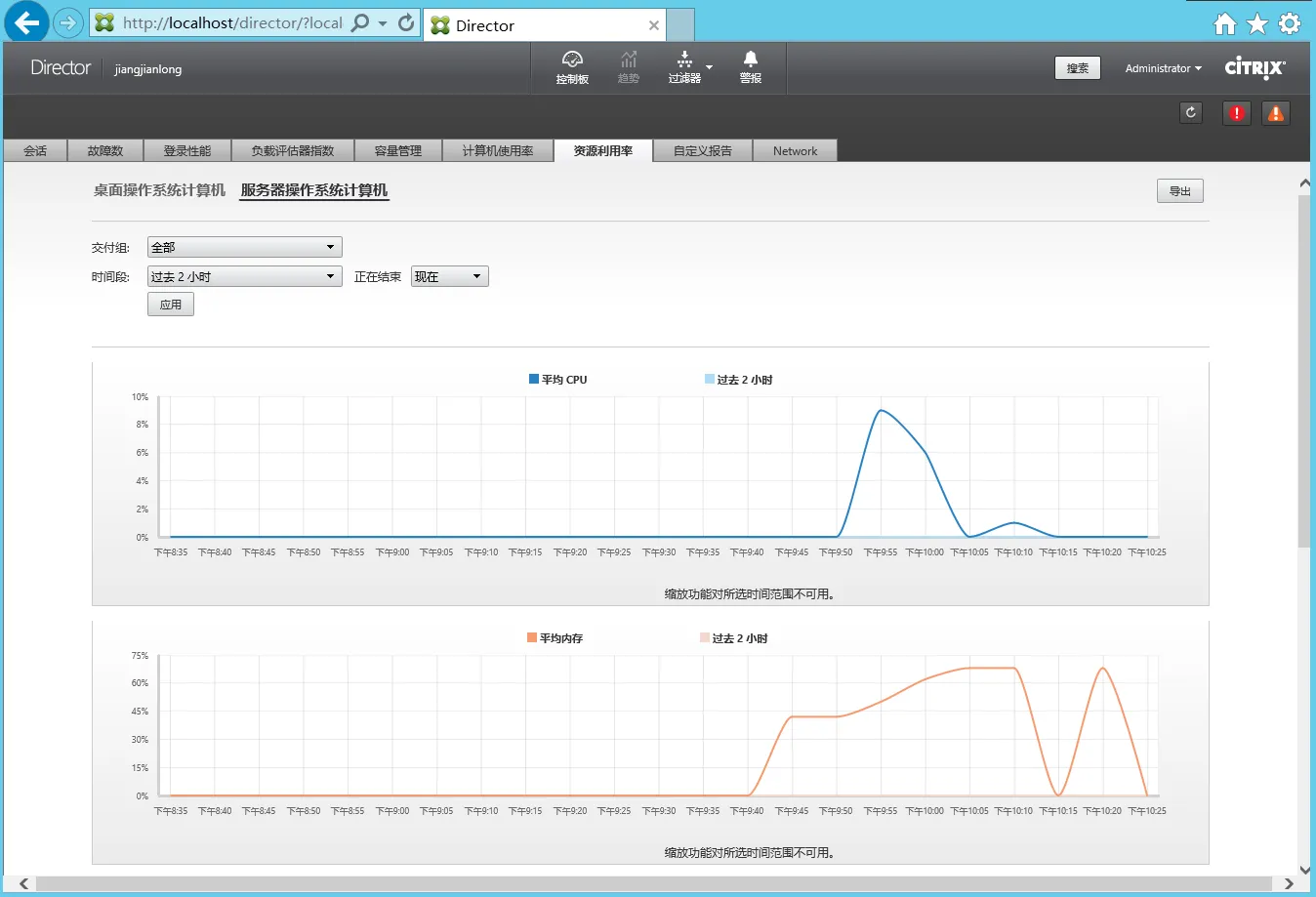The height and width of the screenshot is (897, 1316).
Task: Switch to the 登录性能 tab
Action: tap(187, 150)
